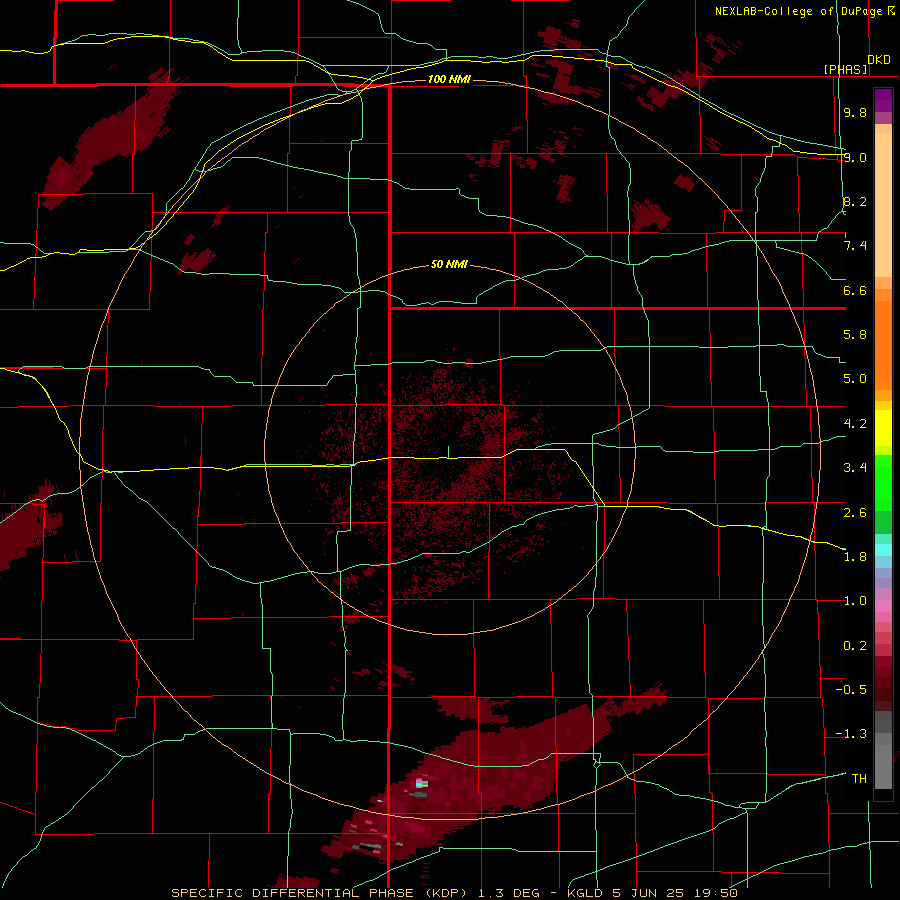The height and width of the screenshot is (900, 900).
Task: Click the 5.8 scale value
Action: [x=855, y=335]
